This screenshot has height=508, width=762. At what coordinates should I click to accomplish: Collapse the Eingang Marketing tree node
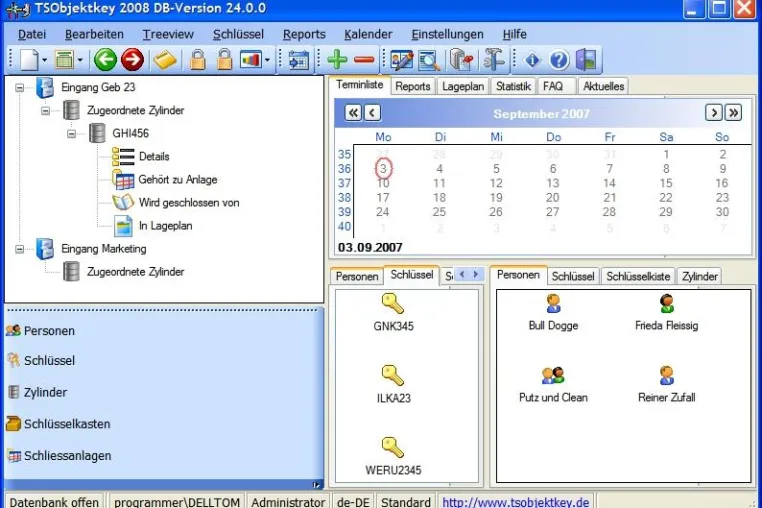[19, 249]
